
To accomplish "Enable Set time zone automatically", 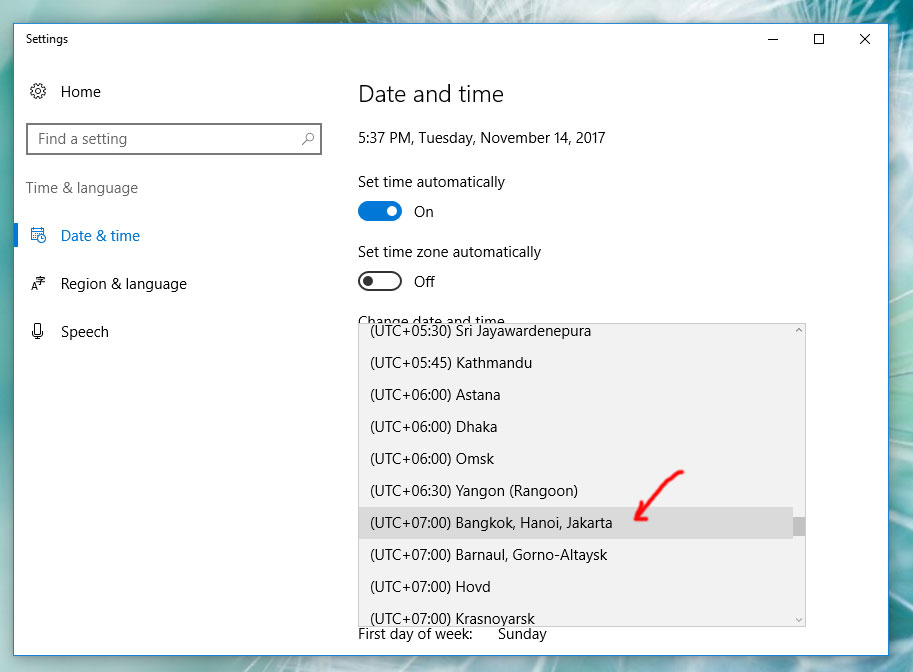I will (x=380, y=282).
